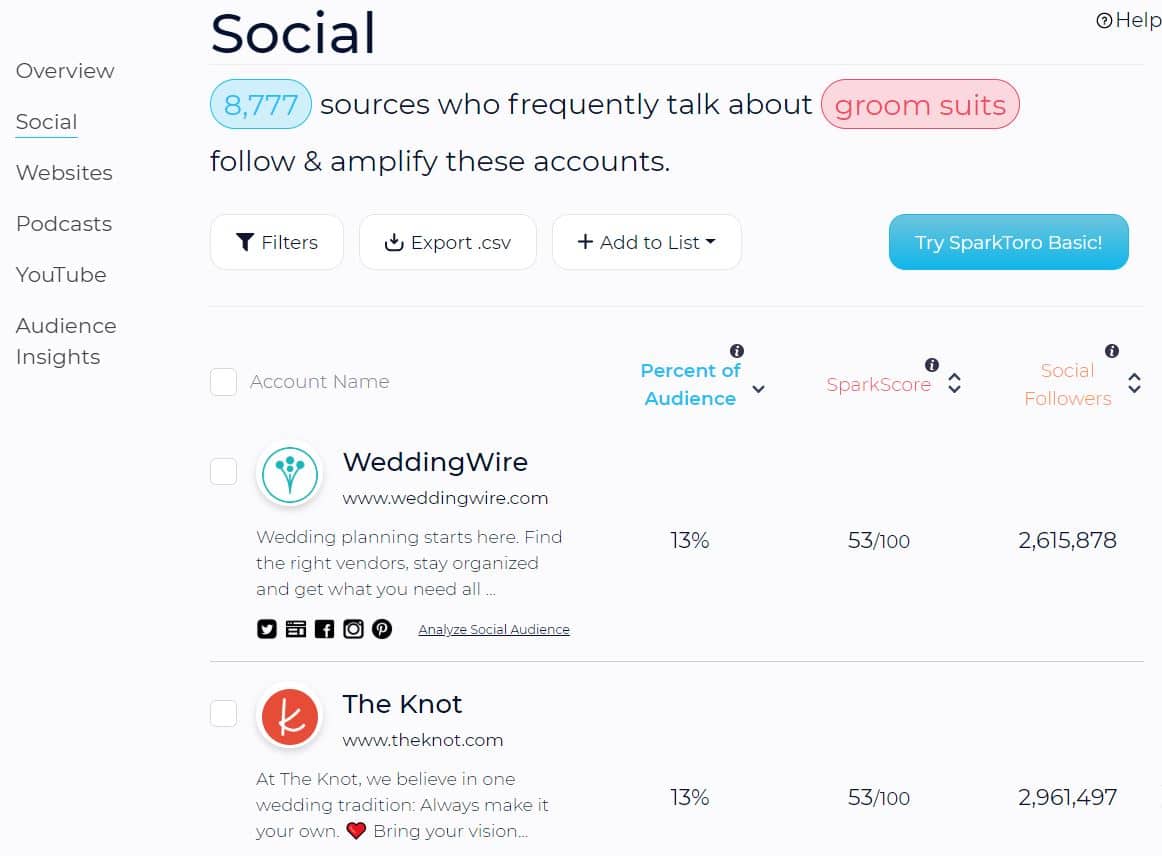The height and width of the screenshot is (856, 1162).
Task: Click the Try SparkToro Basic! button
Action: (1009, 242)
